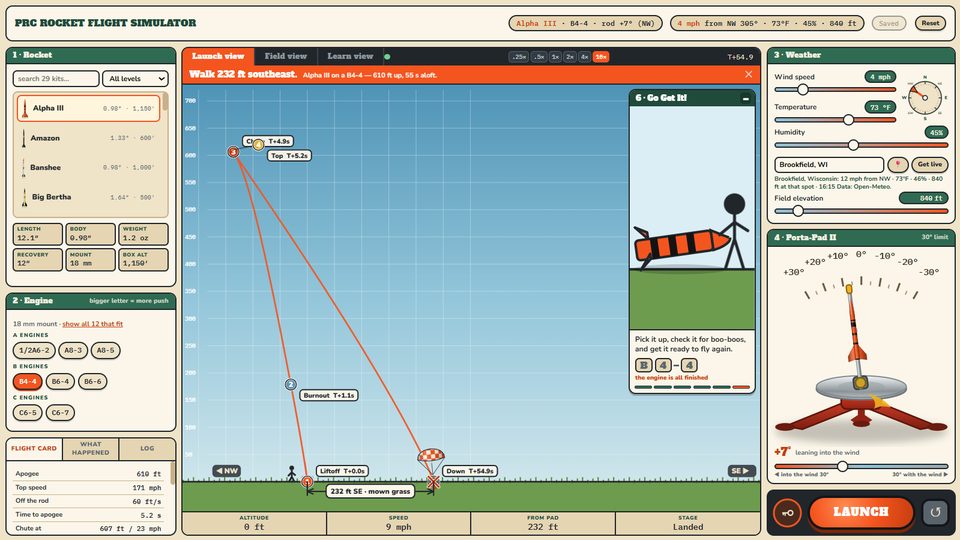Open the Flight Card tab

click(34, 449)
